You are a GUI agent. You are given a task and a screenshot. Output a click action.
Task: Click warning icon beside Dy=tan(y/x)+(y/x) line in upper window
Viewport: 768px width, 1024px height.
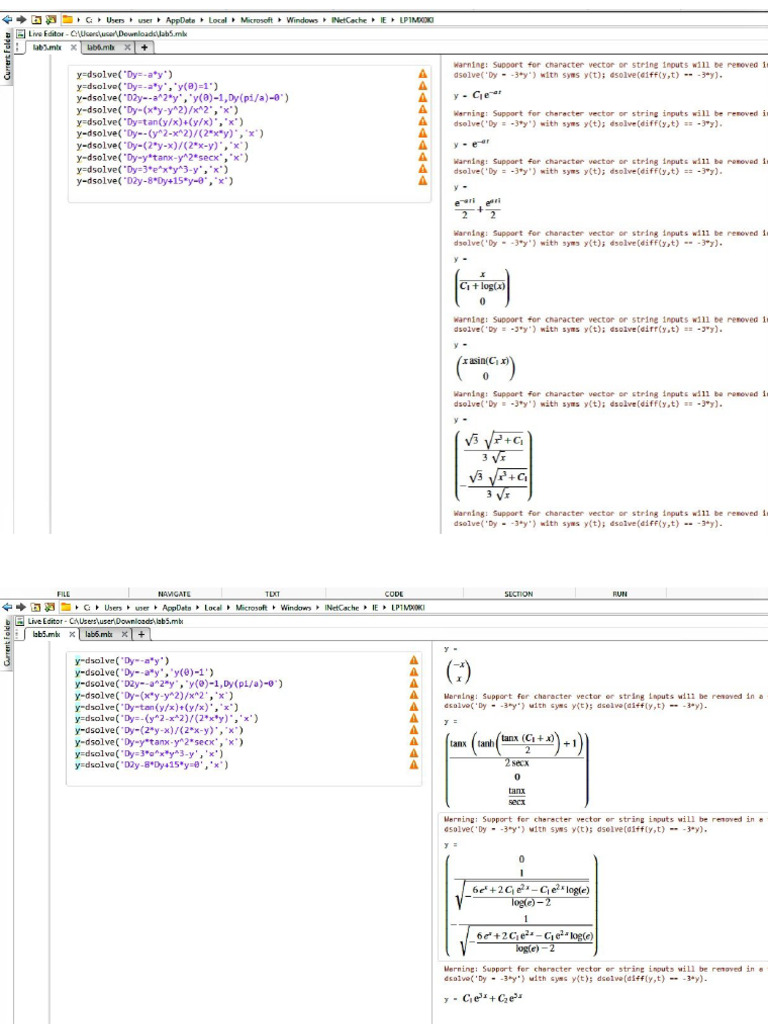point(423,121)
